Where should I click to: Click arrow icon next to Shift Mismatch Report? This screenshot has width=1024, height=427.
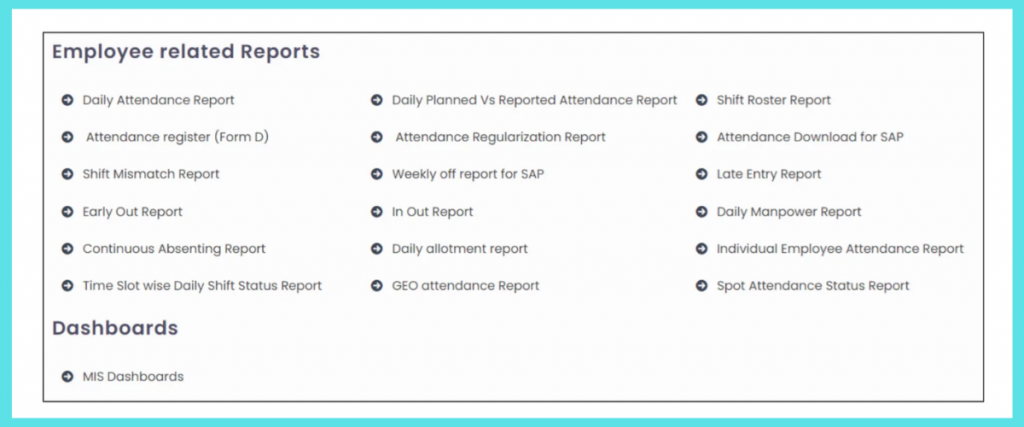click(67, 174)
